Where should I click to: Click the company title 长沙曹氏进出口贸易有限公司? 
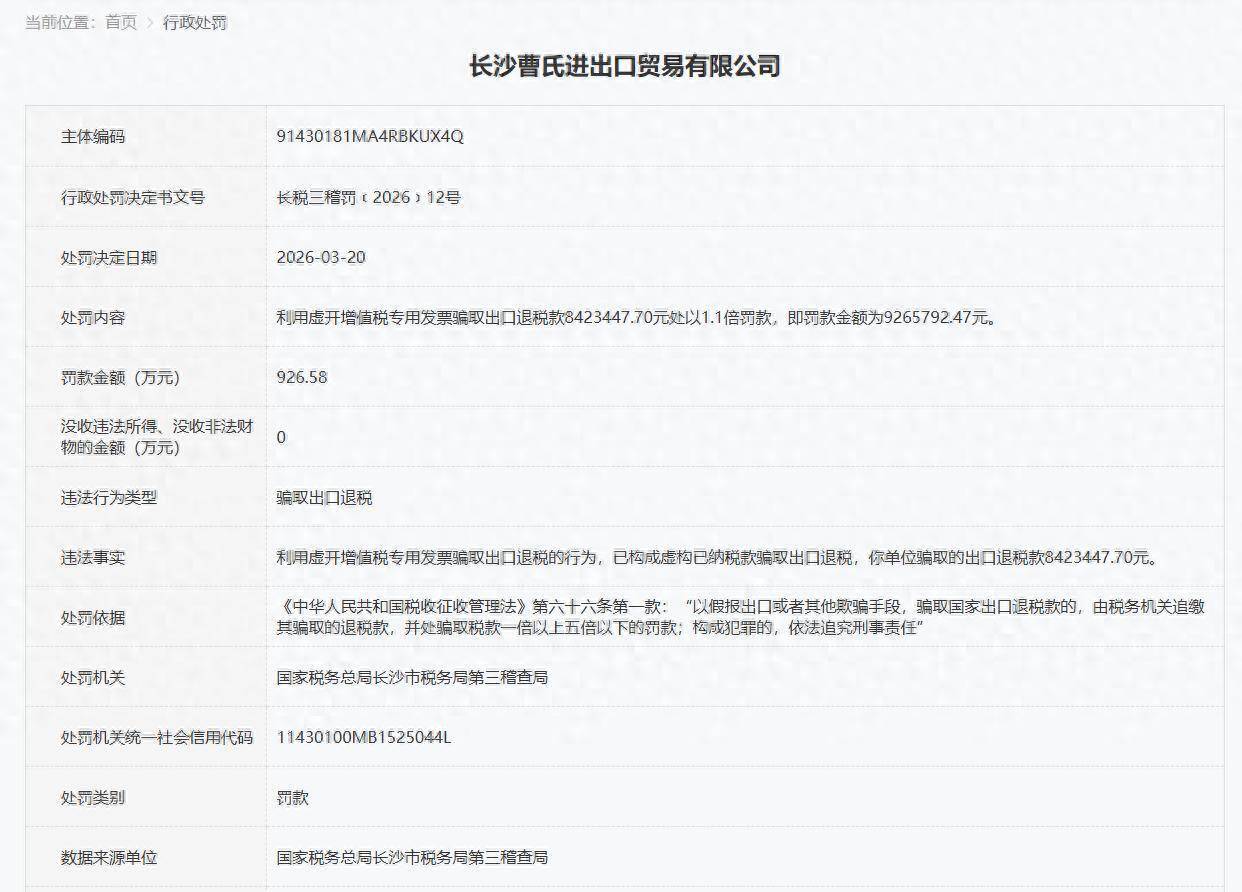[624, 66]
